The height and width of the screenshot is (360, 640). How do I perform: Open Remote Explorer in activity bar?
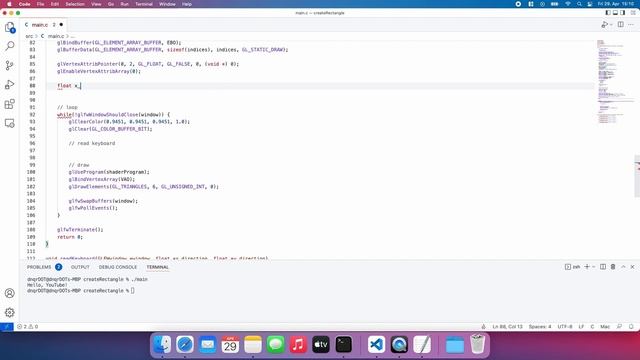pyautogui.click(x=10, y=123)
